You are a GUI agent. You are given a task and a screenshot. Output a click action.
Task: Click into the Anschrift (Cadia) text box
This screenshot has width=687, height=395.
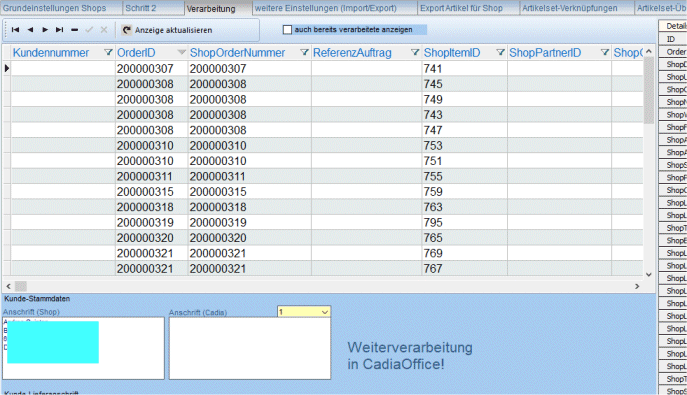point(250,348)
